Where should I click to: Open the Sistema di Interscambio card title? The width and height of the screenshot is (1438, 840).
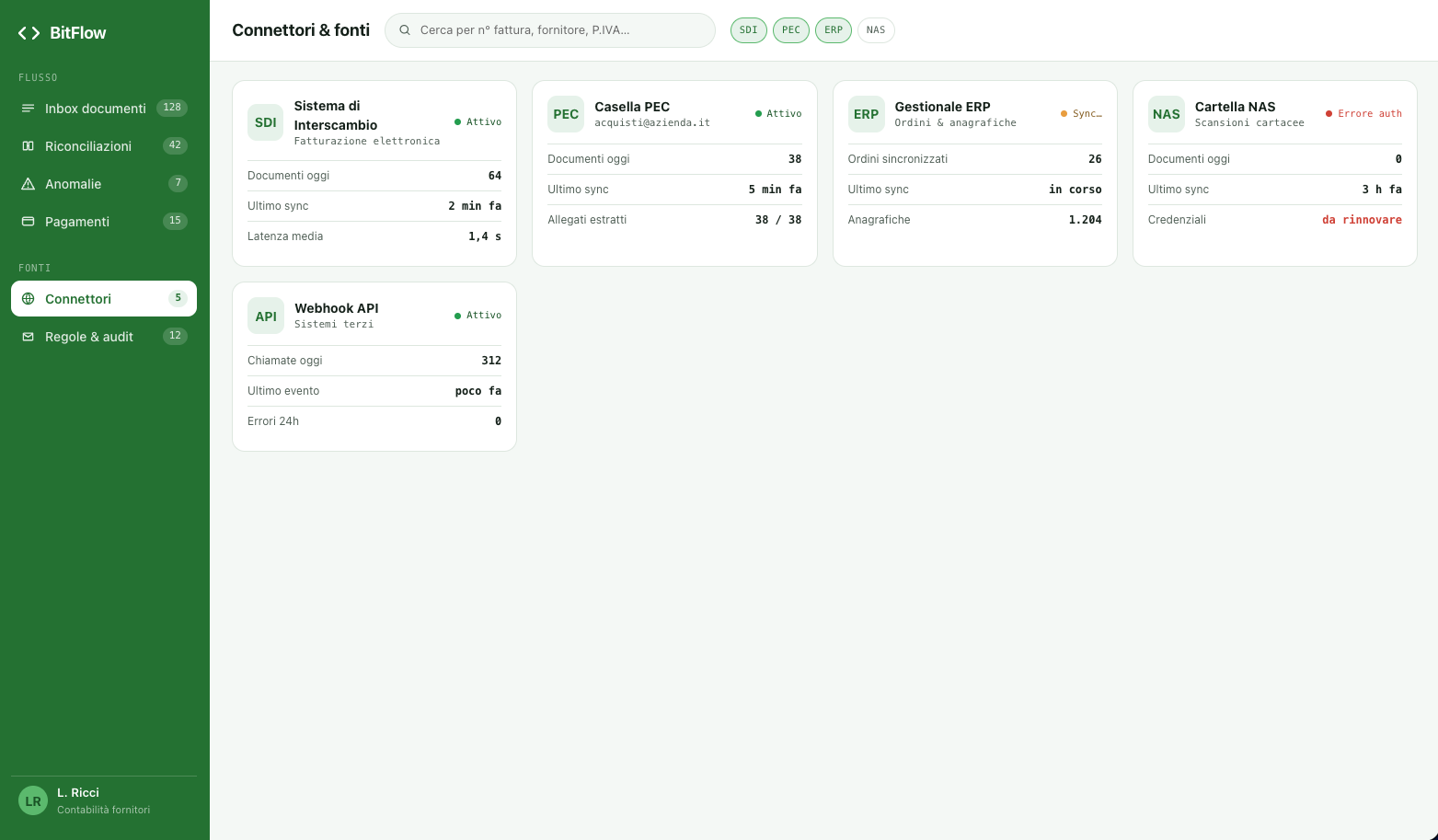point(336,116)
